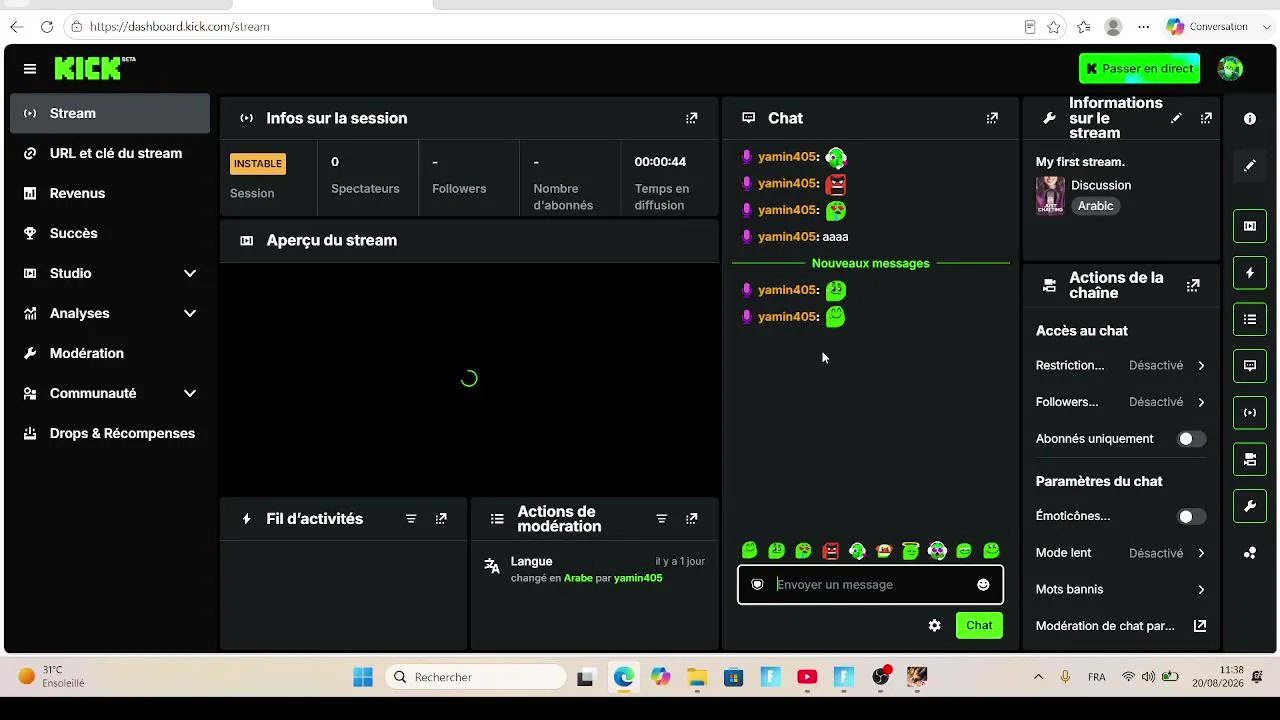Open the Modération page
1280x720 pixels.
(110, 354)
